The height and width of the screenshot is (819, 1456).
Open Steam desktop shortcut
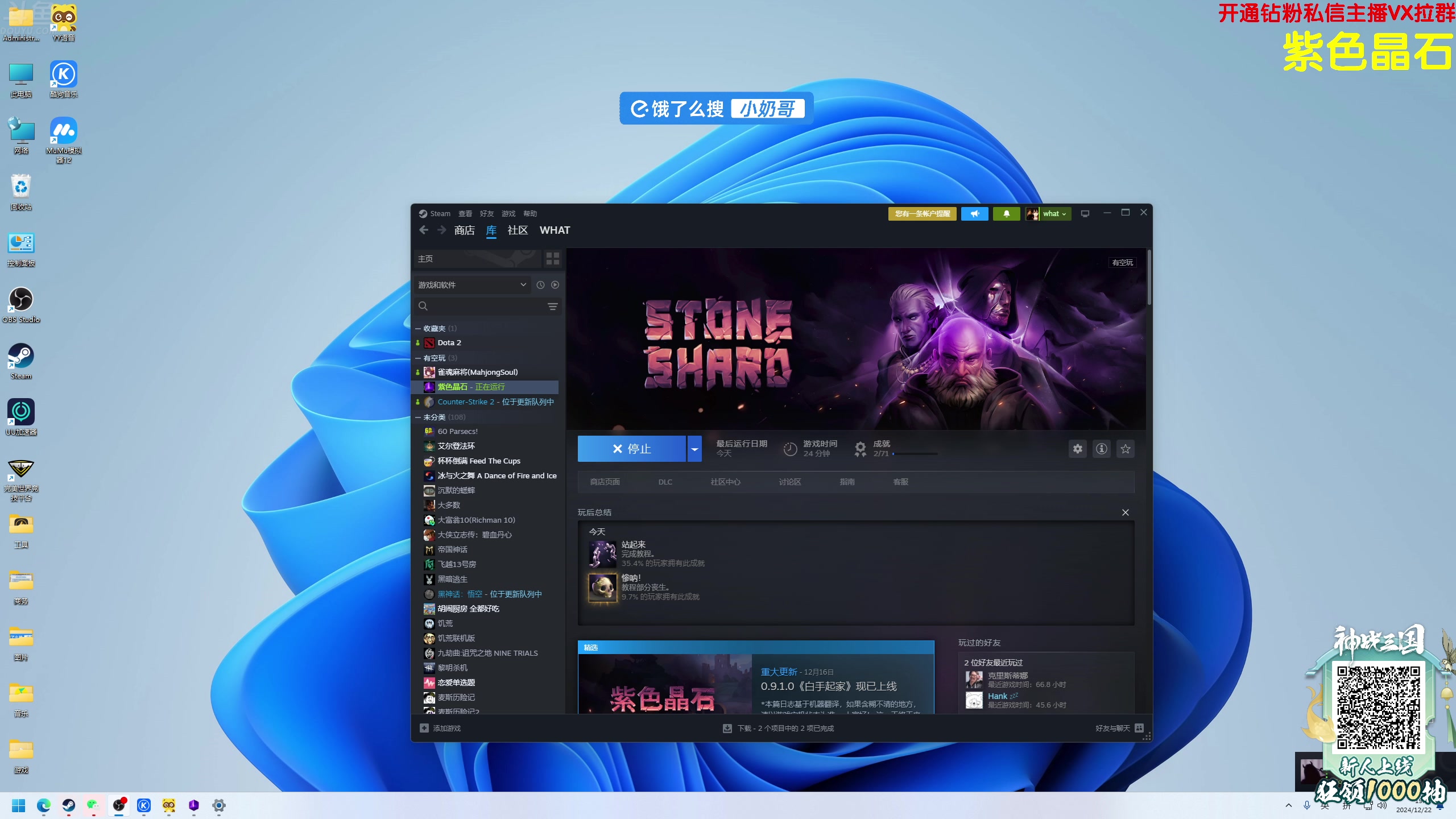click(21, 361)
